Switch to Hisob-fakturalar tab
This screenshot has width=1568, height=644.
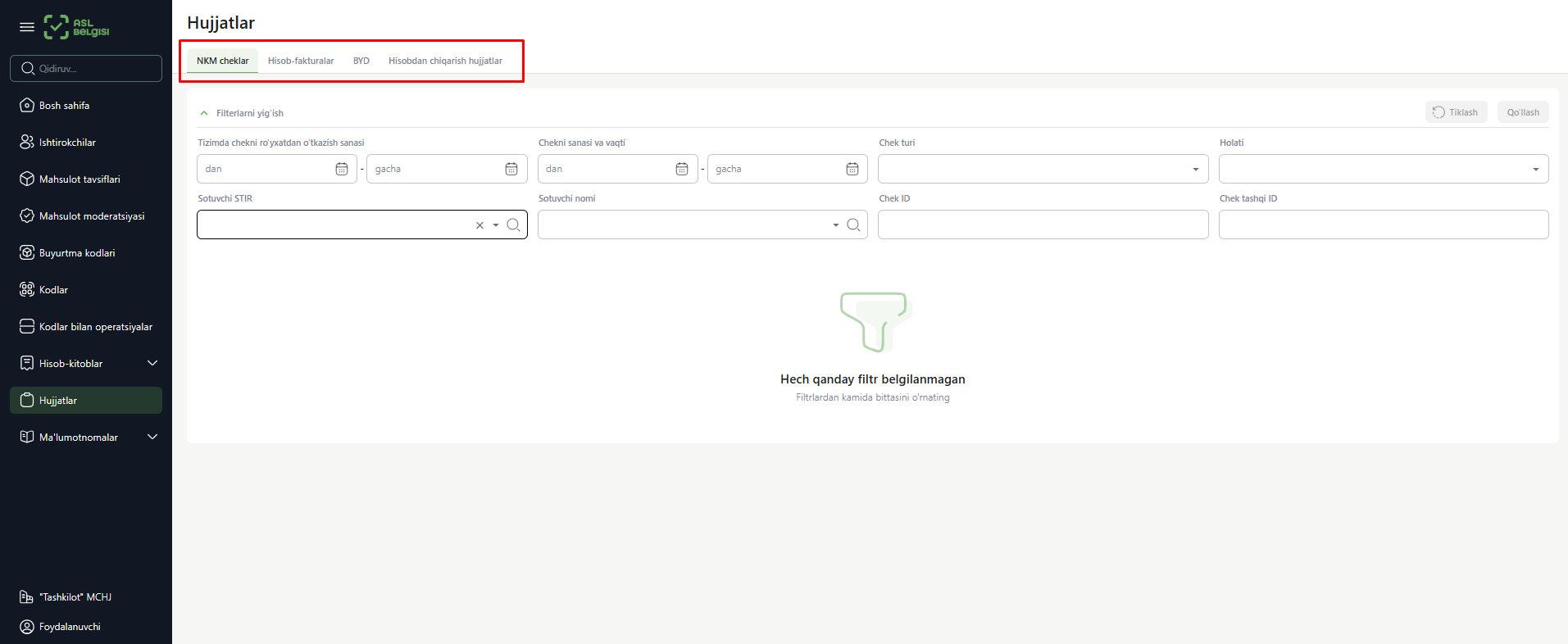tap(301, 61)
